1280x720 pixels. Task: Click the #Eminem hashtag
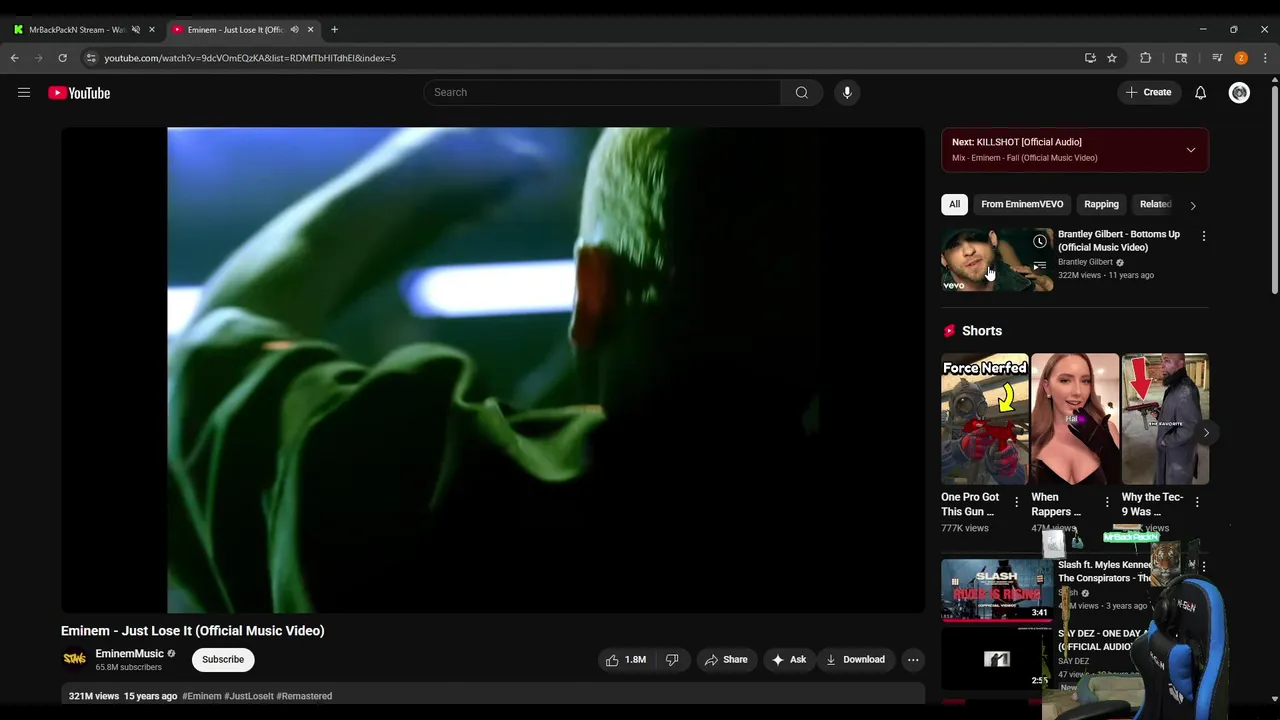201,696
